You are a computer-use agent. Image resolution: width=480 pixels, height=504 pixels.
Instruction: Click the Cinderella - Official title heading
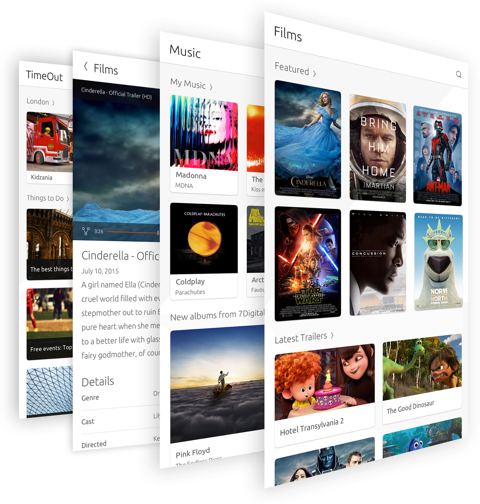(x=120, y=256)
